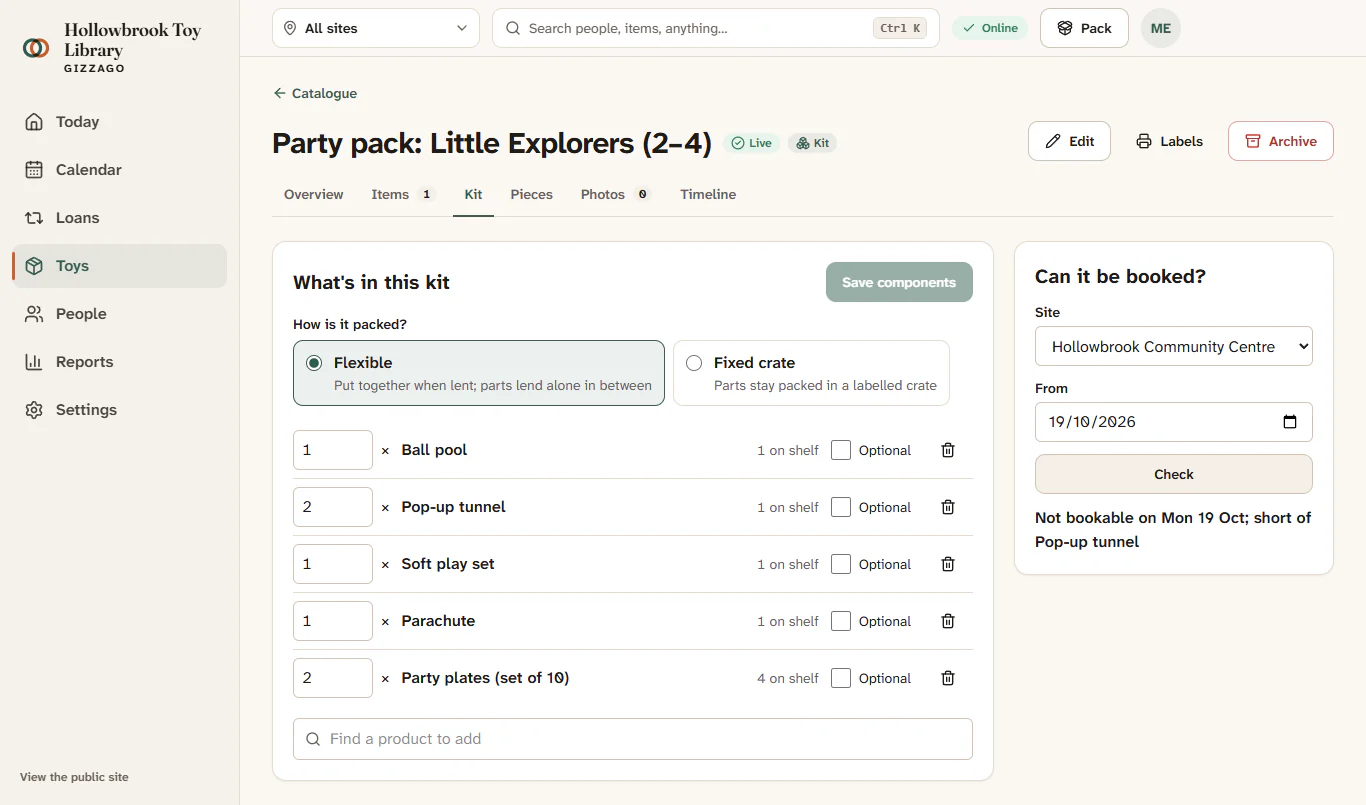The height and width of the screenshot is (805, 1366).
Task: Toggle Optional for Party plates (set of 10)
Action: [x=841, y=678]
